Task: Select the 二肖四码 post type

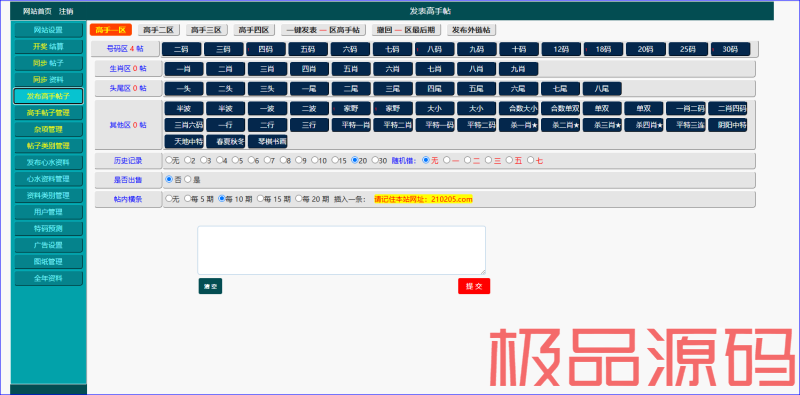Action: [x=728, y=108]
